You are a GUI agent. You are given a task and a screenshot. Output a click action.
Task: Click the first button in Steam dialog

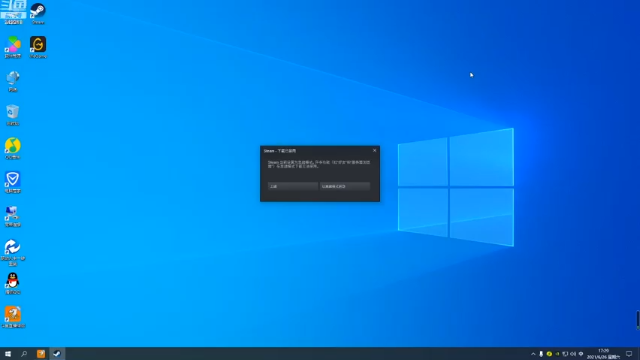(x=293, y=186)
